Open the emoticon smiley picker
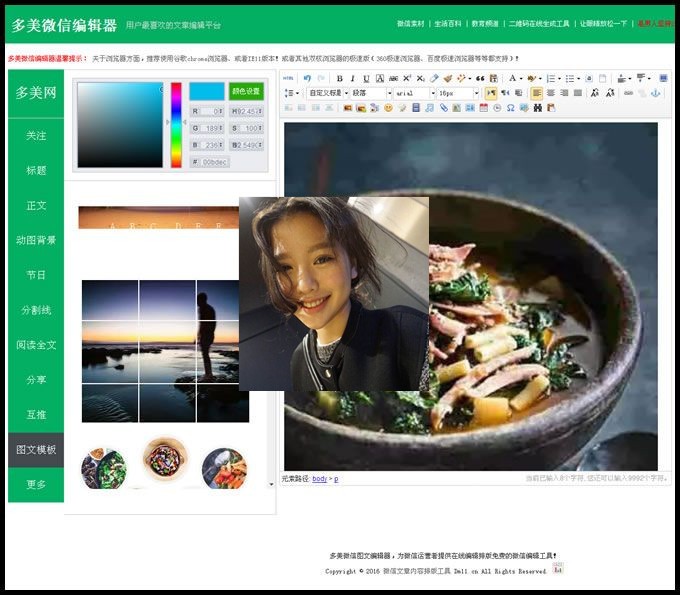The height and width of the screenshot is (595, 680). [x=388, y=108]
